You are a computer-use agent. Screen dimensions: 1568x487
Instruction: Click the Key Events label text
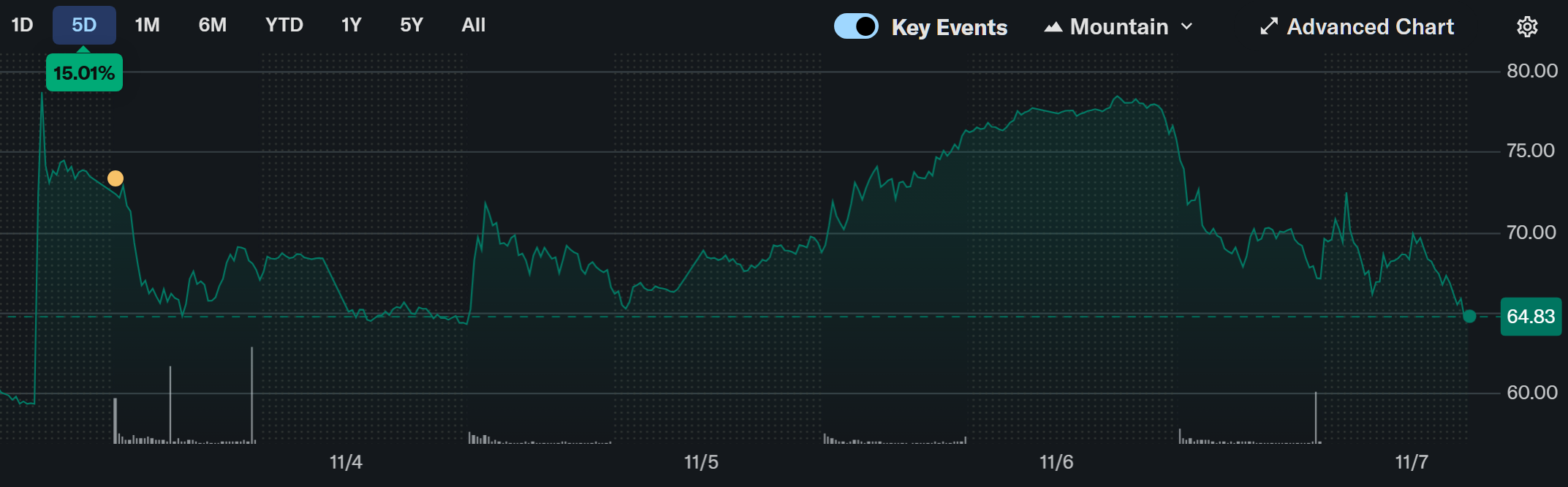click(x=949, y=27)
